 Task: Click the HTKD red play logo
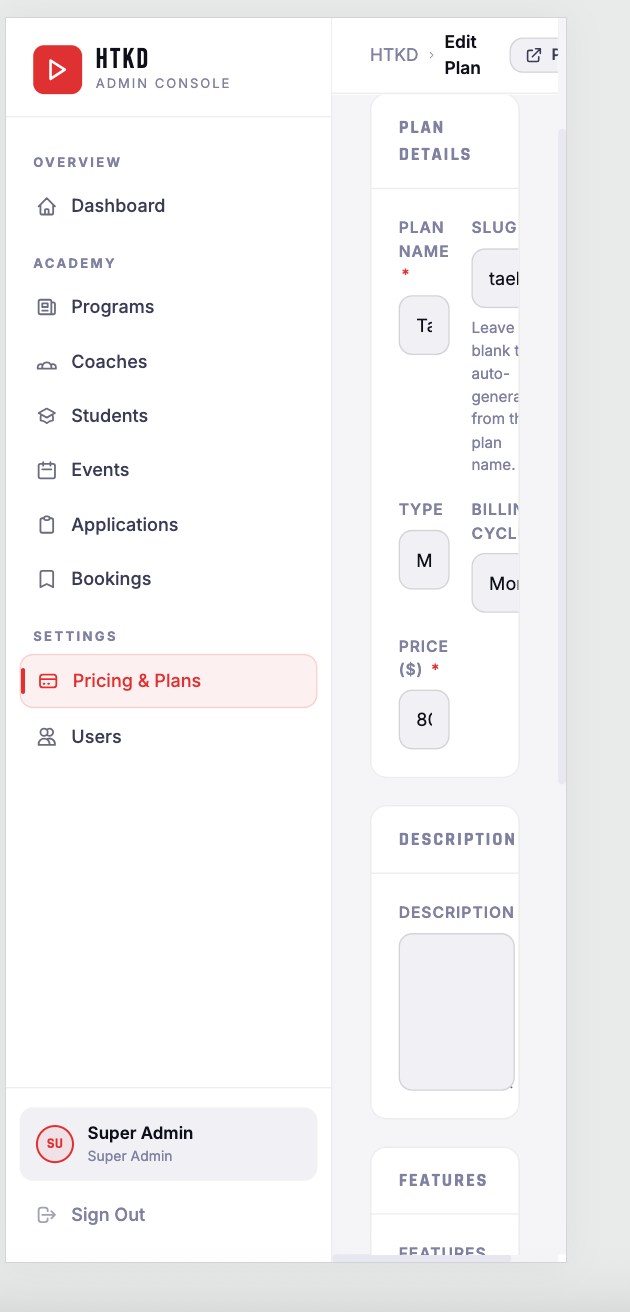pos(57,69)
